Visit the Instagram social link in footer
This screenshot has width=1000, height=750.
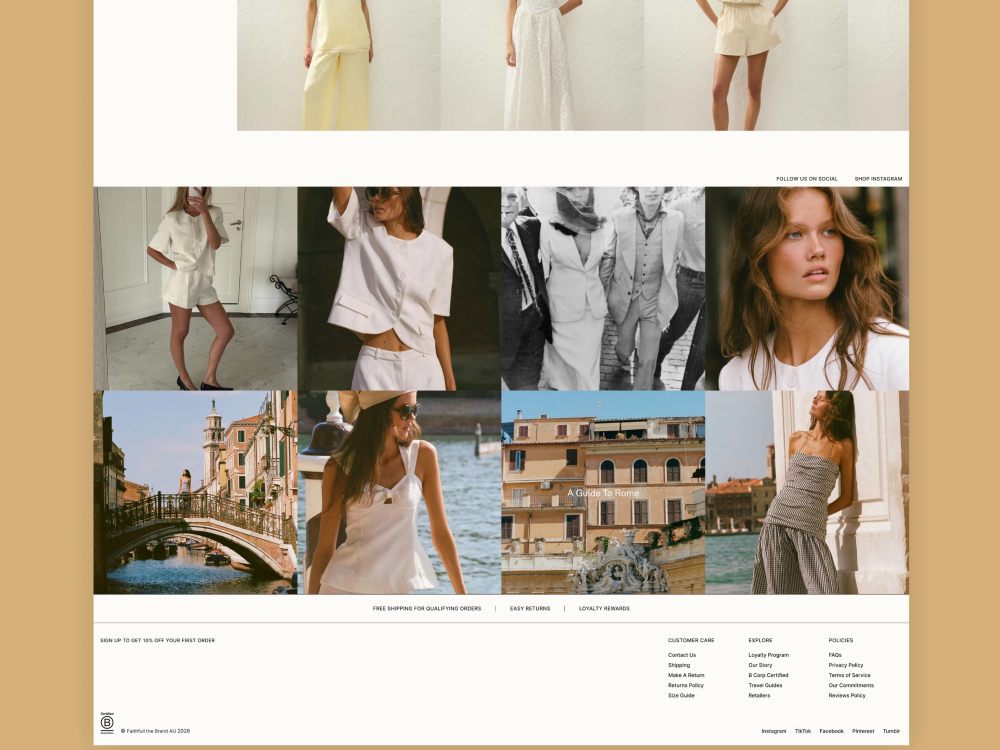[x=774, y=732]
